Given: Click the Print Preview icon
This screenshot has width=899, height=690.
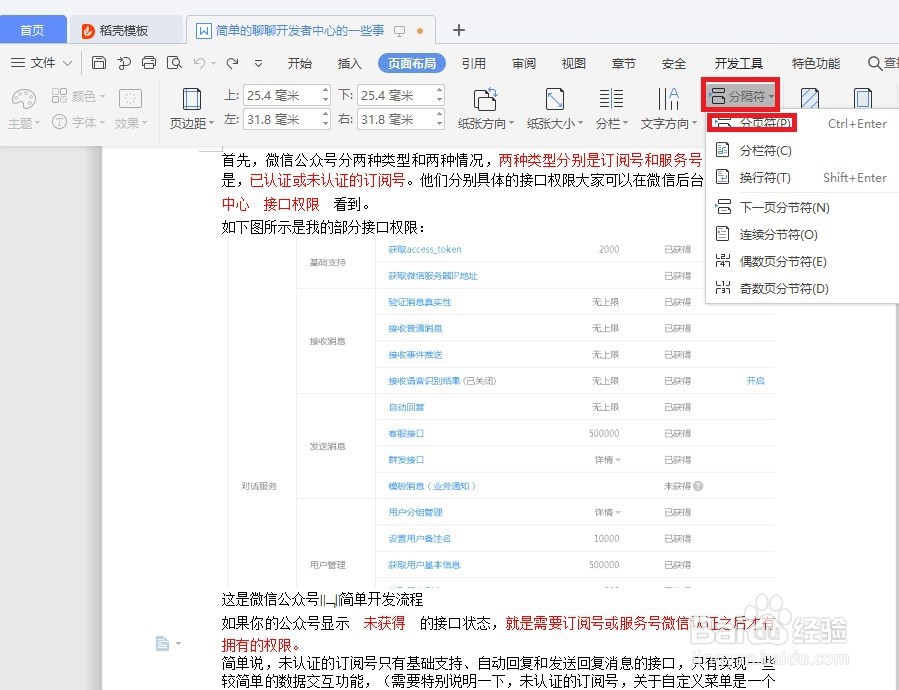Looking at the screenshot, I should [x=173, y=63].
